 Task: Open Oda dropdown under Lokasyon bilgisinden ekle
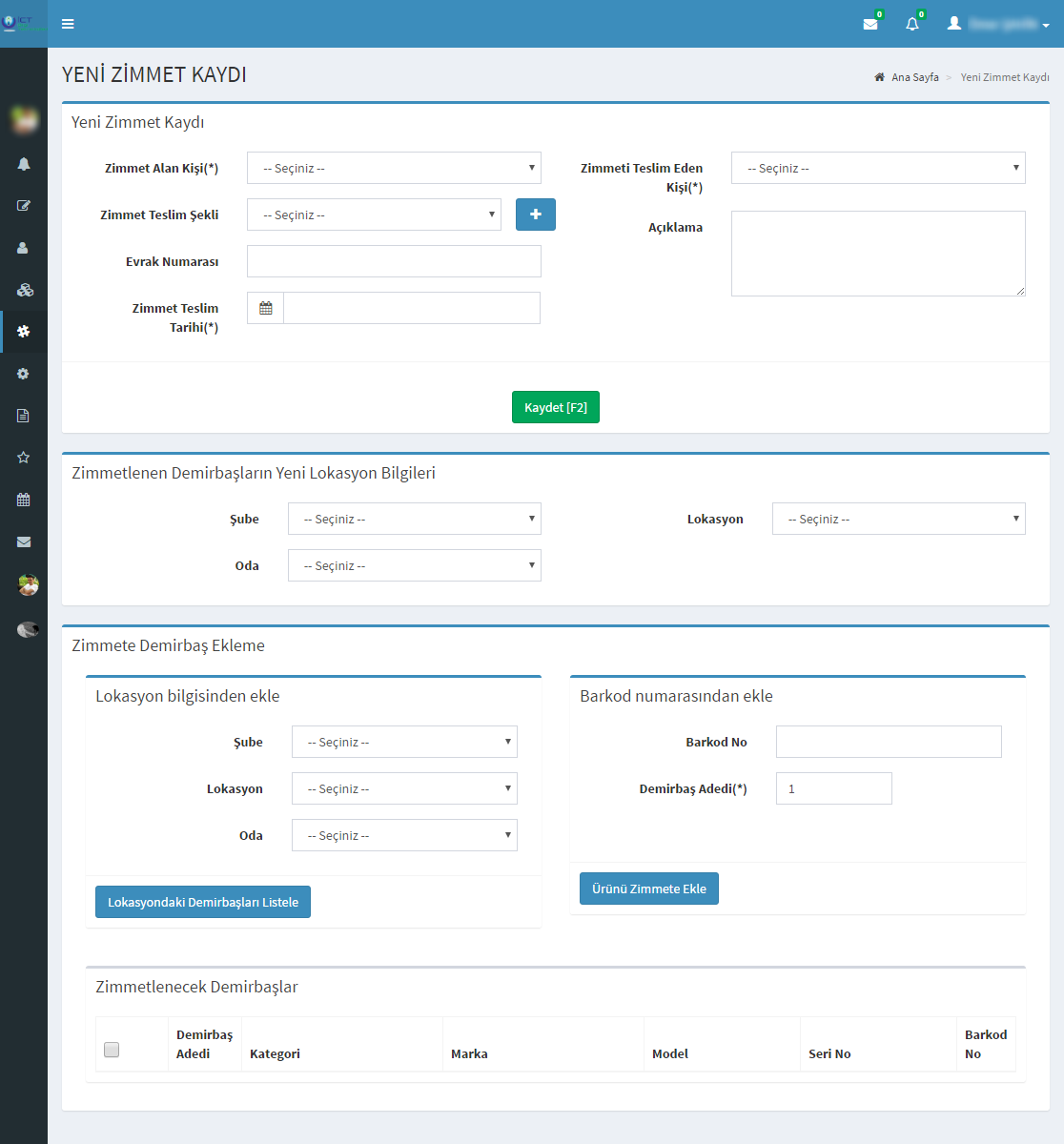(x=404, y=835)
